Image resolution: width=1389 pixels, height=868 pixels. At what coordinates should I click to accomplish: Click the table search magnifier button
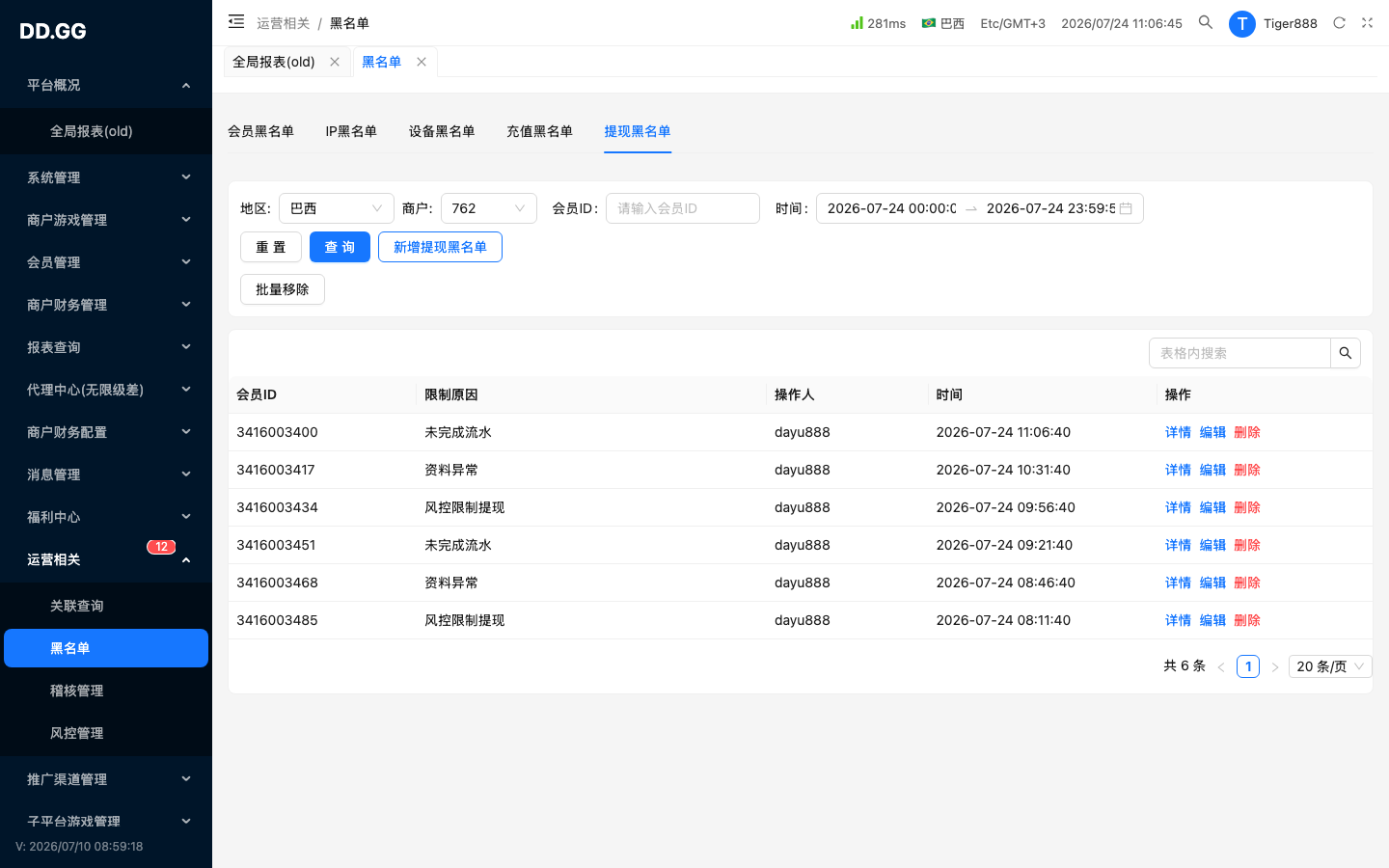click(x=1346, y=353)
